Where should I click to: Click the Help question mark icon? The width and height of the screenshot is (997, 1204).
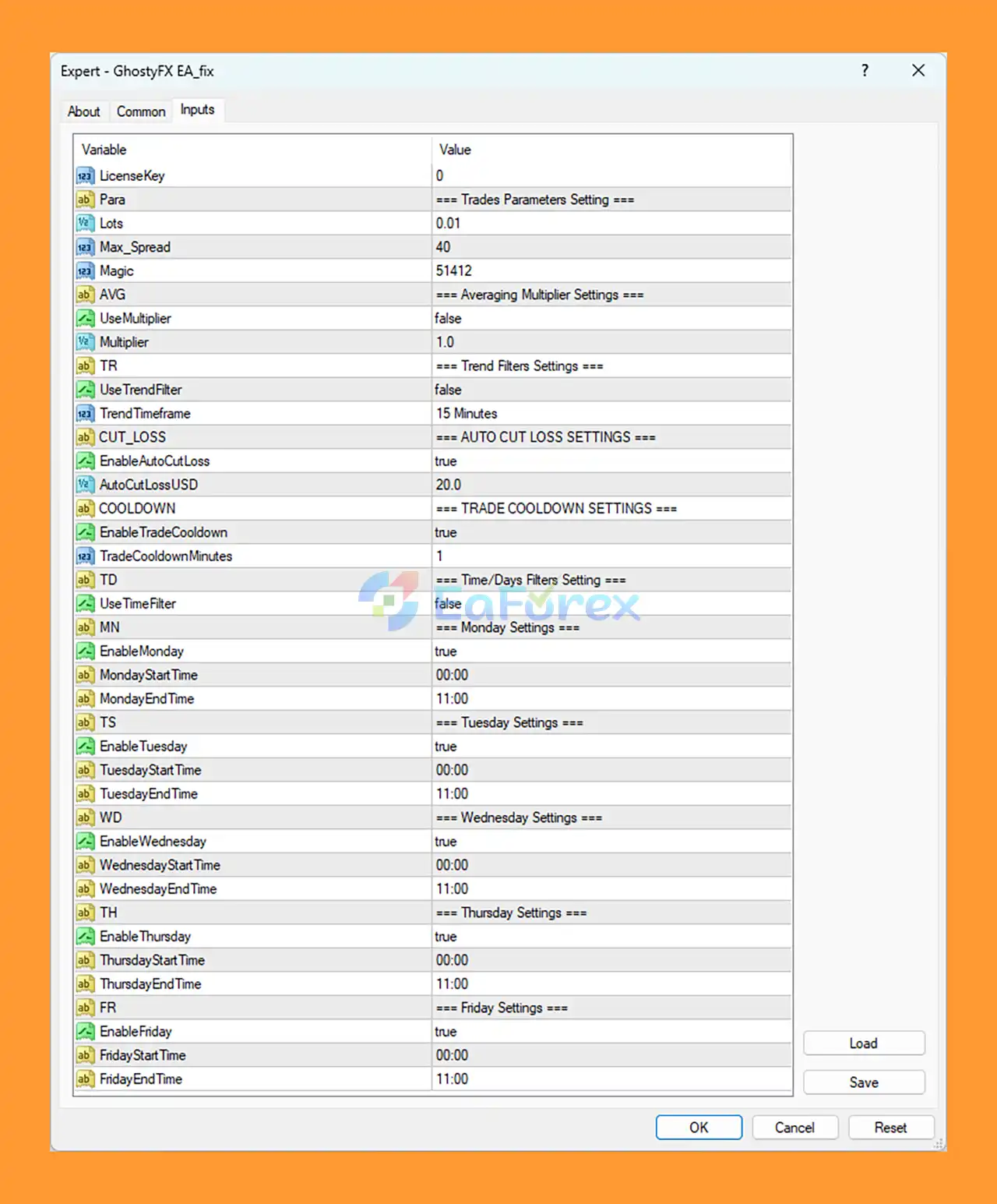point(865,71)
